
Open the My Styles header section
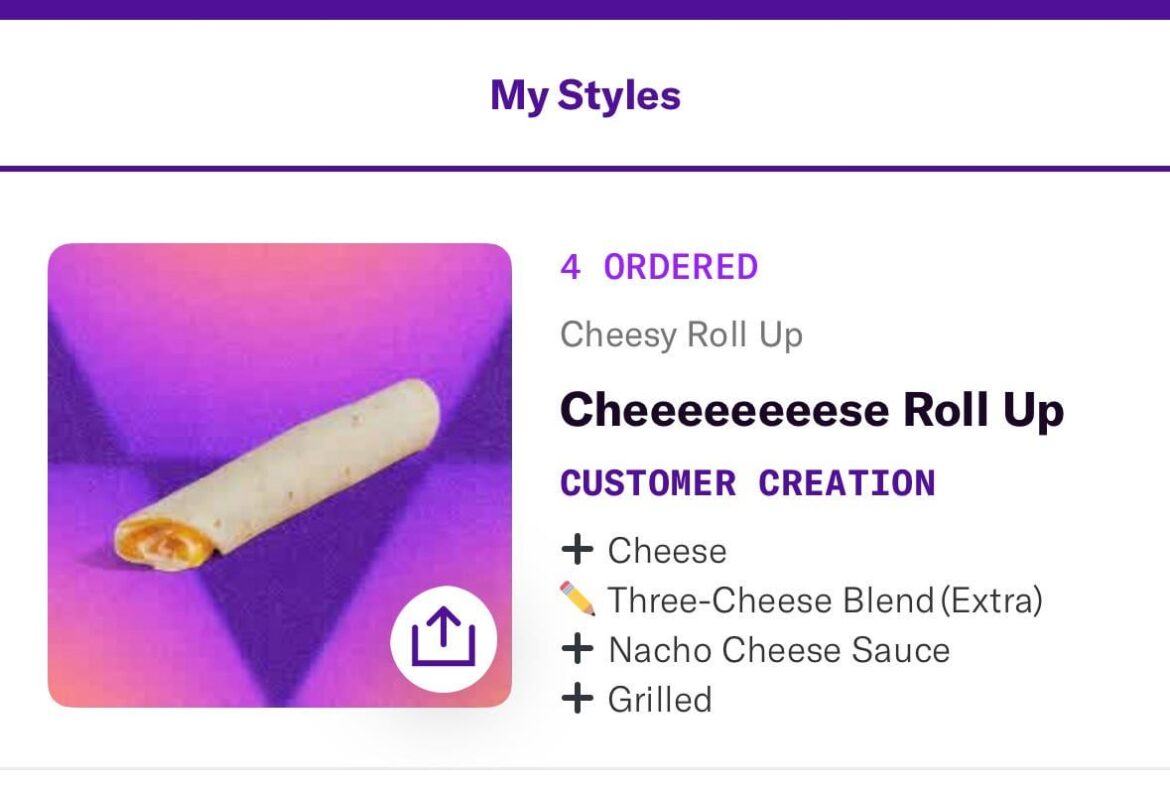585,96
